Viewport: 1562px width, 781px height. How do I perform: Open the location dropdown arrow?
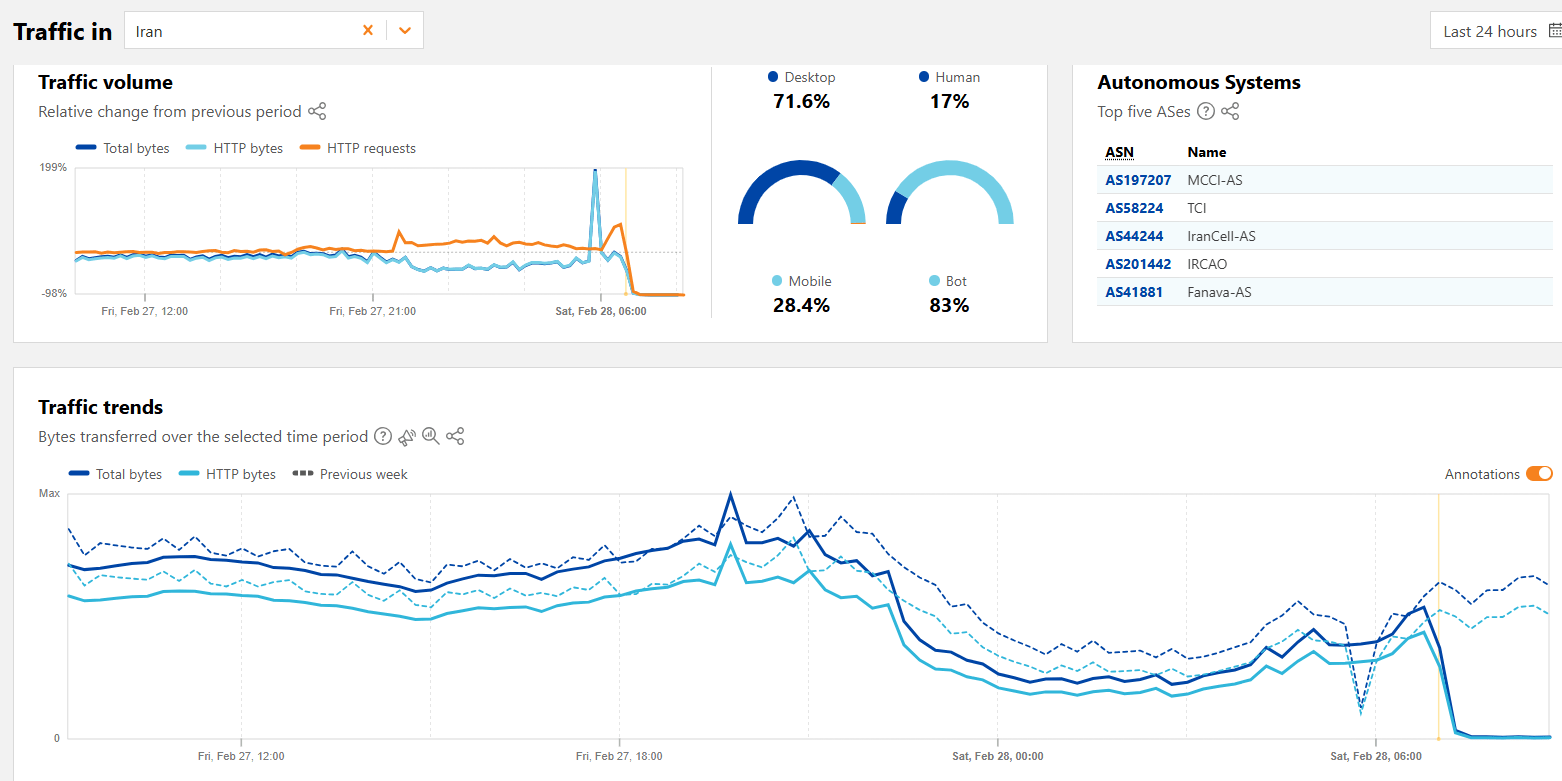click(x=405, y=31)
